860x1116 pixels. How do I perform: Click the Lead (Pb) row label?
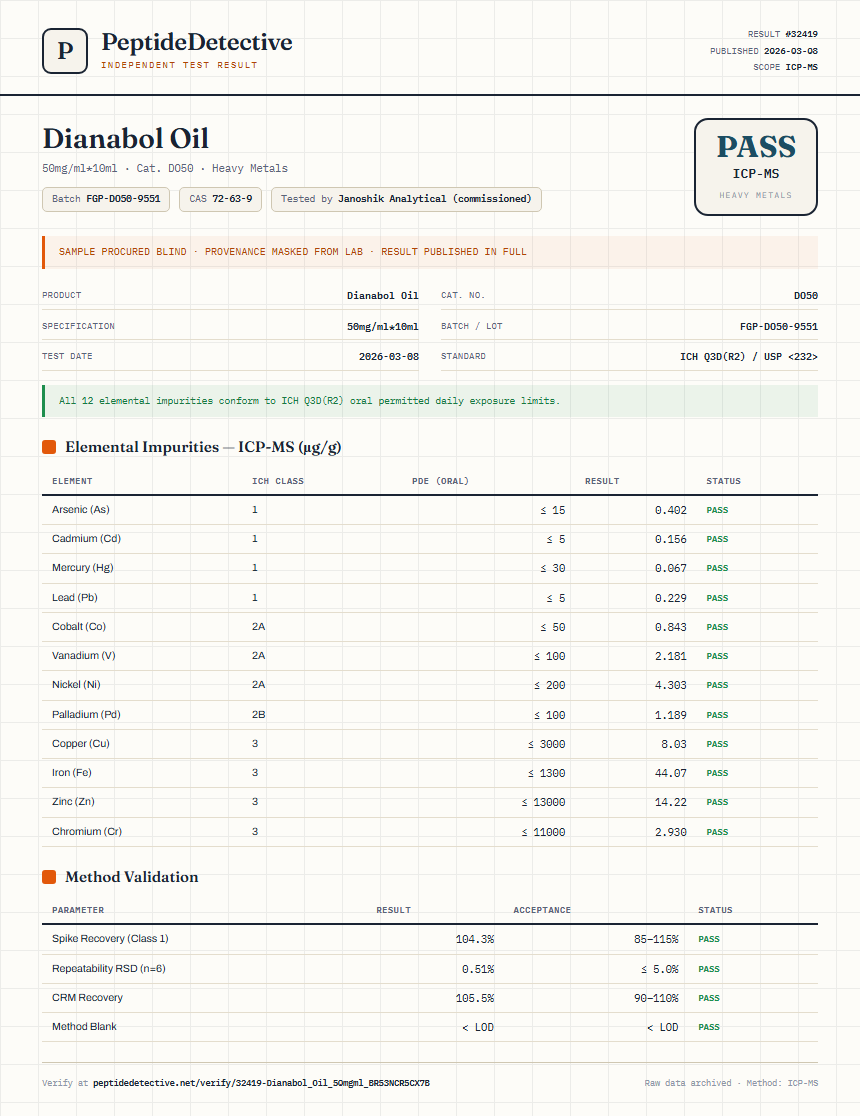point(75,598)
